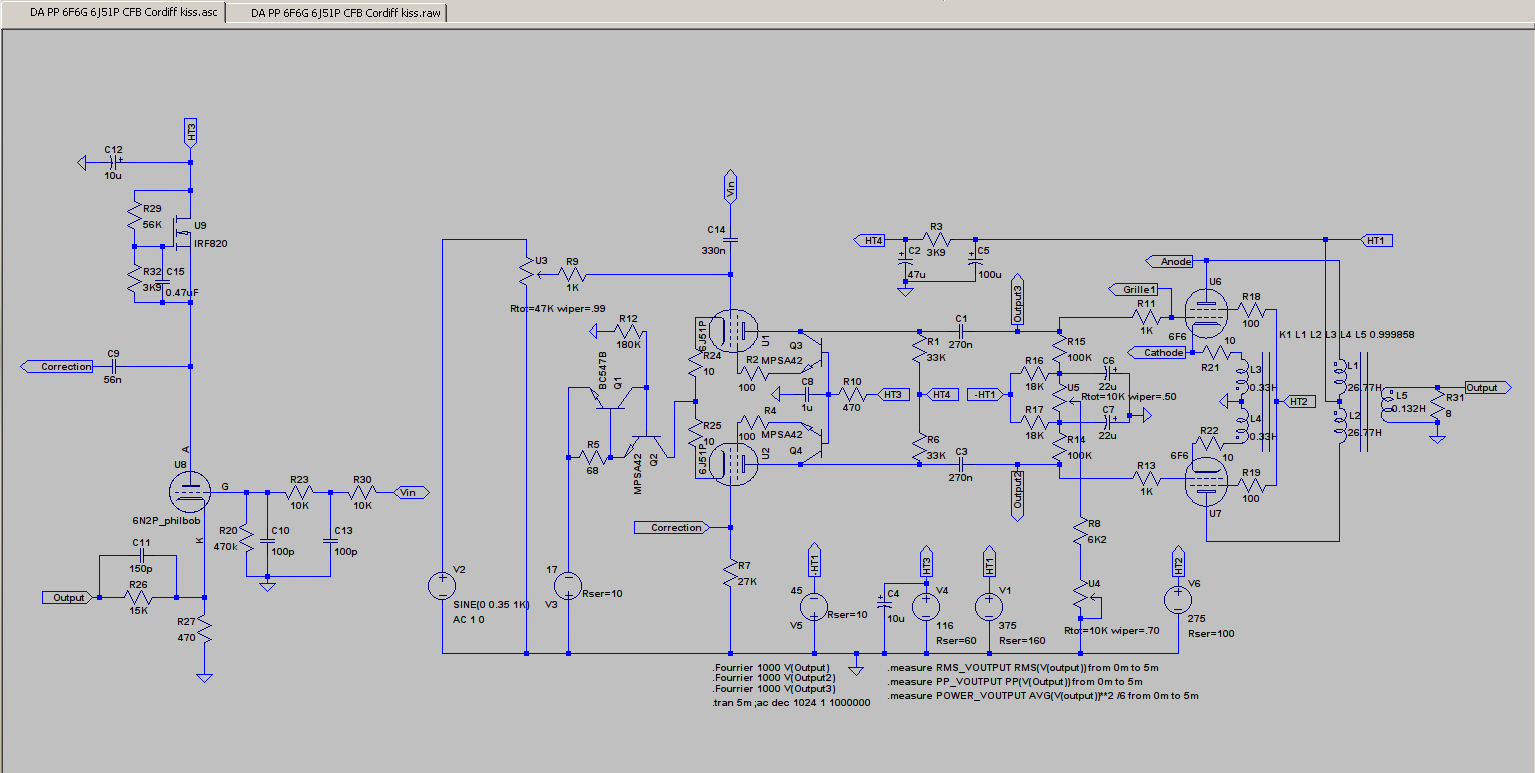Select capacitor C3 270n
Viewport: 1535px width, 773px height.
click(960, 463)
